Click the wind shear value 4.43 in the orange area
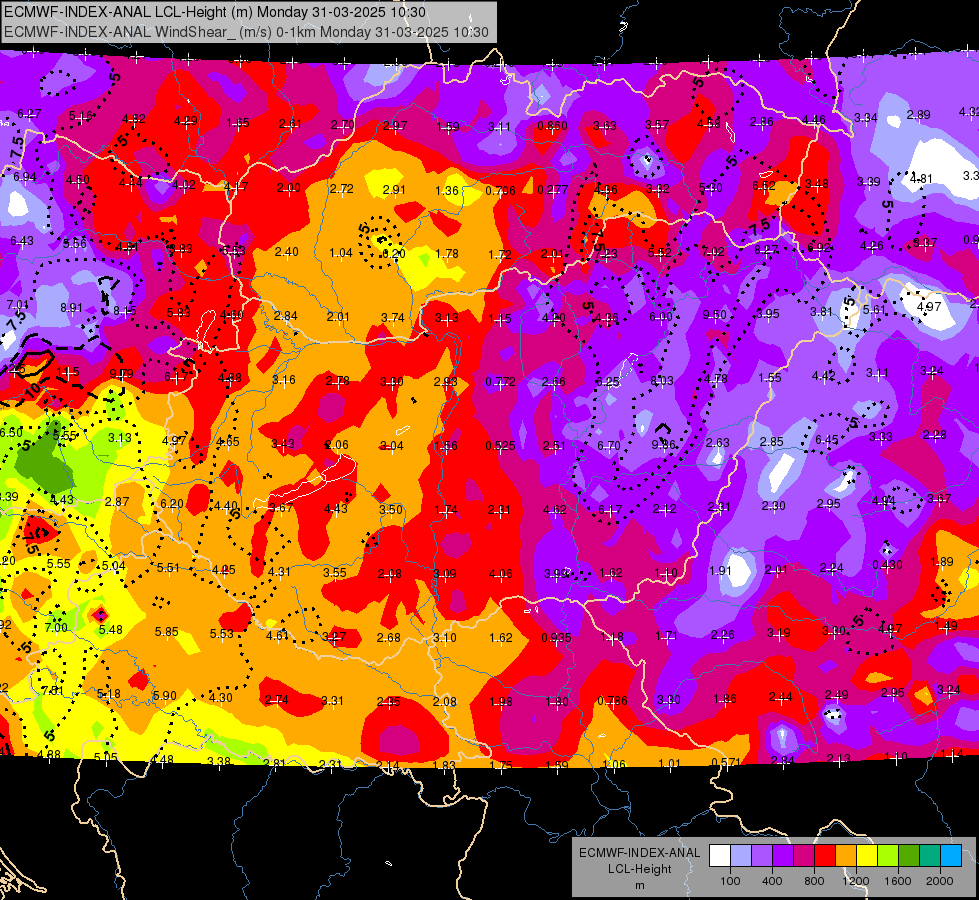This screenshot has width=979, height=900. (335, 508)
